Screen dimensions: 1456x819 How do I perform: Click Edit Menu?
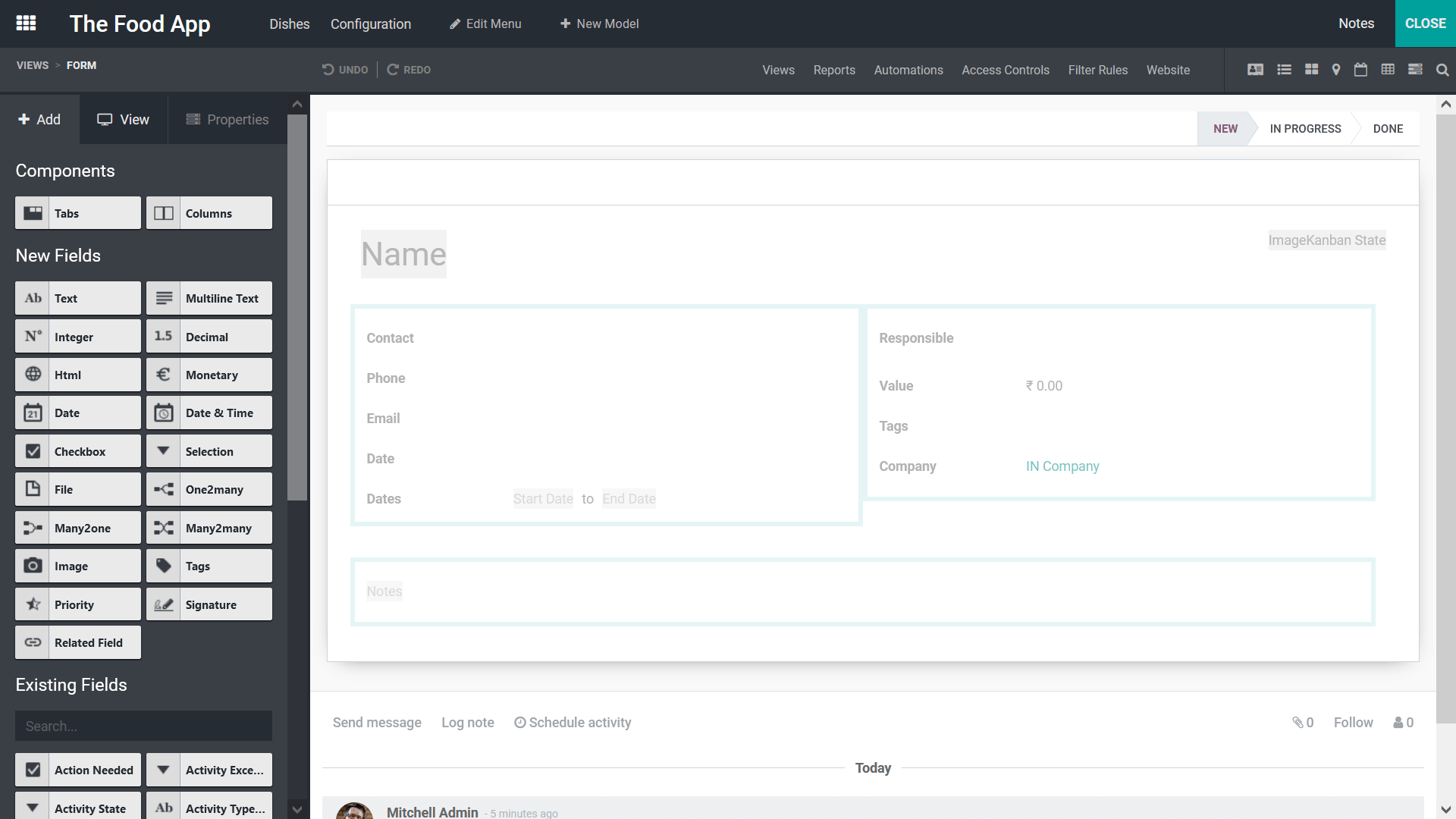click(x=485, y=24)
